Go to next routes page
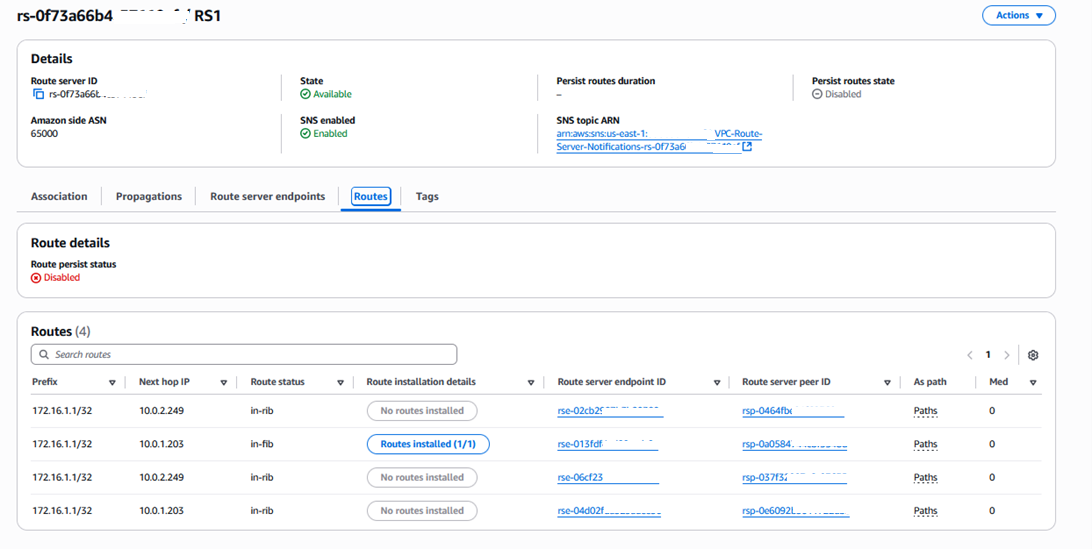The height and width of the screenshot is (549, 1092). tap(1006, 355)
